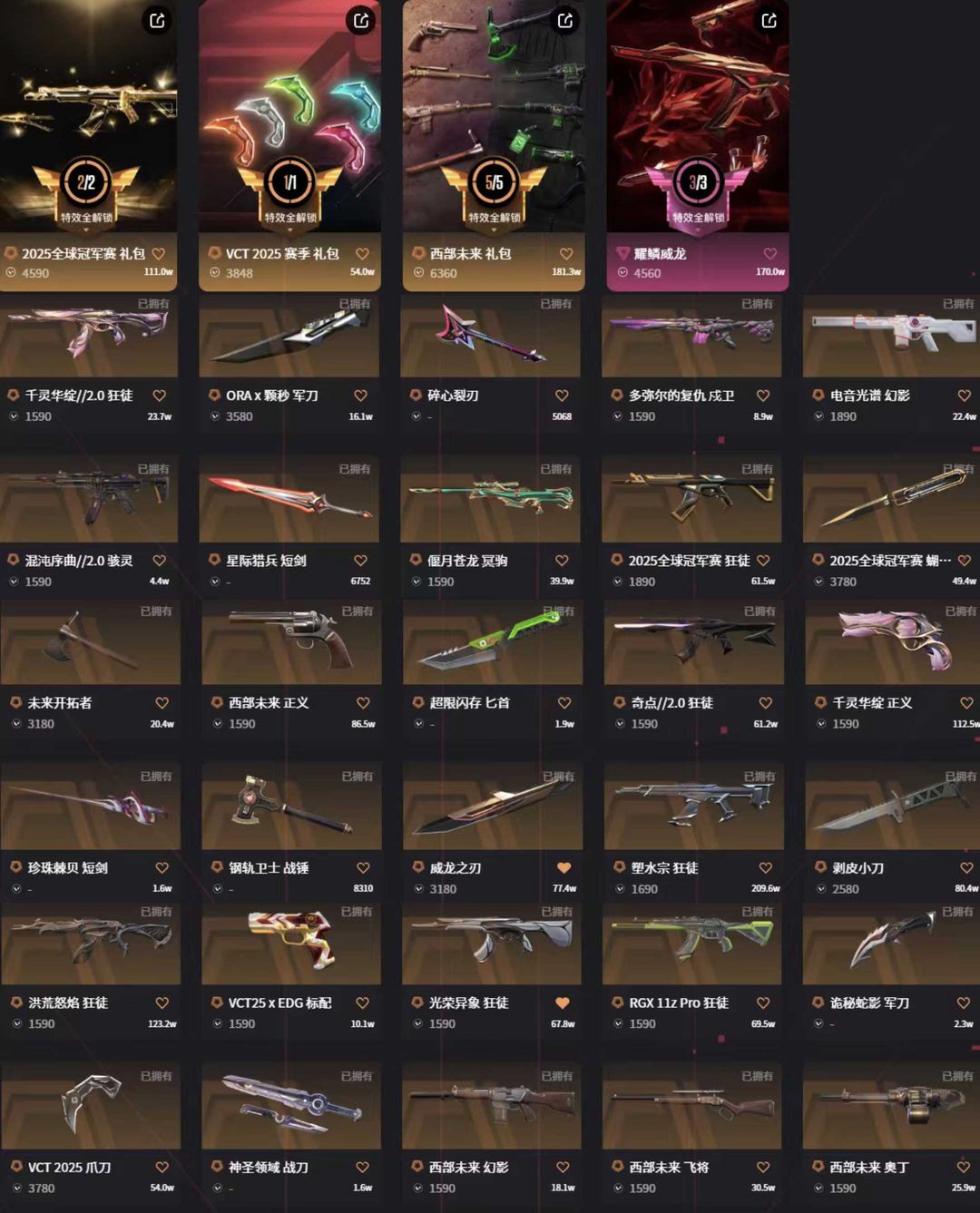
Task: Like the 西部未来 奥丁 skin
Action: pos(964,1168)
